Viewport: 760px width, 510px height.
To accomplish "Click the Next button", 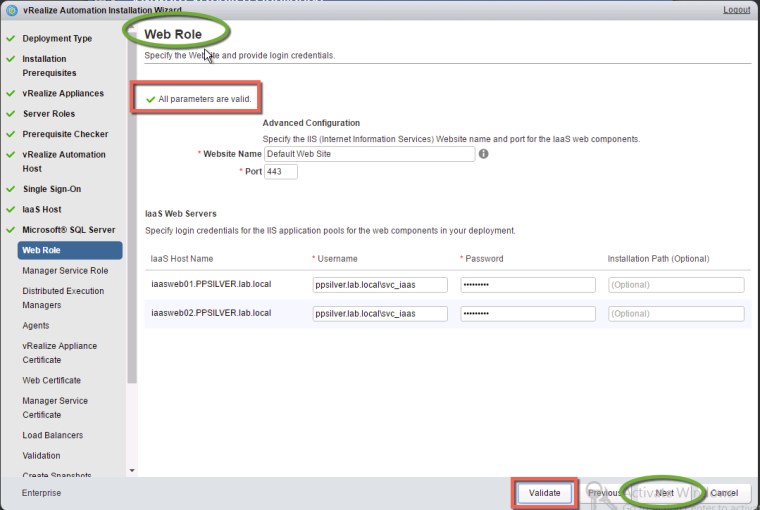I will (x=664, y=493).
